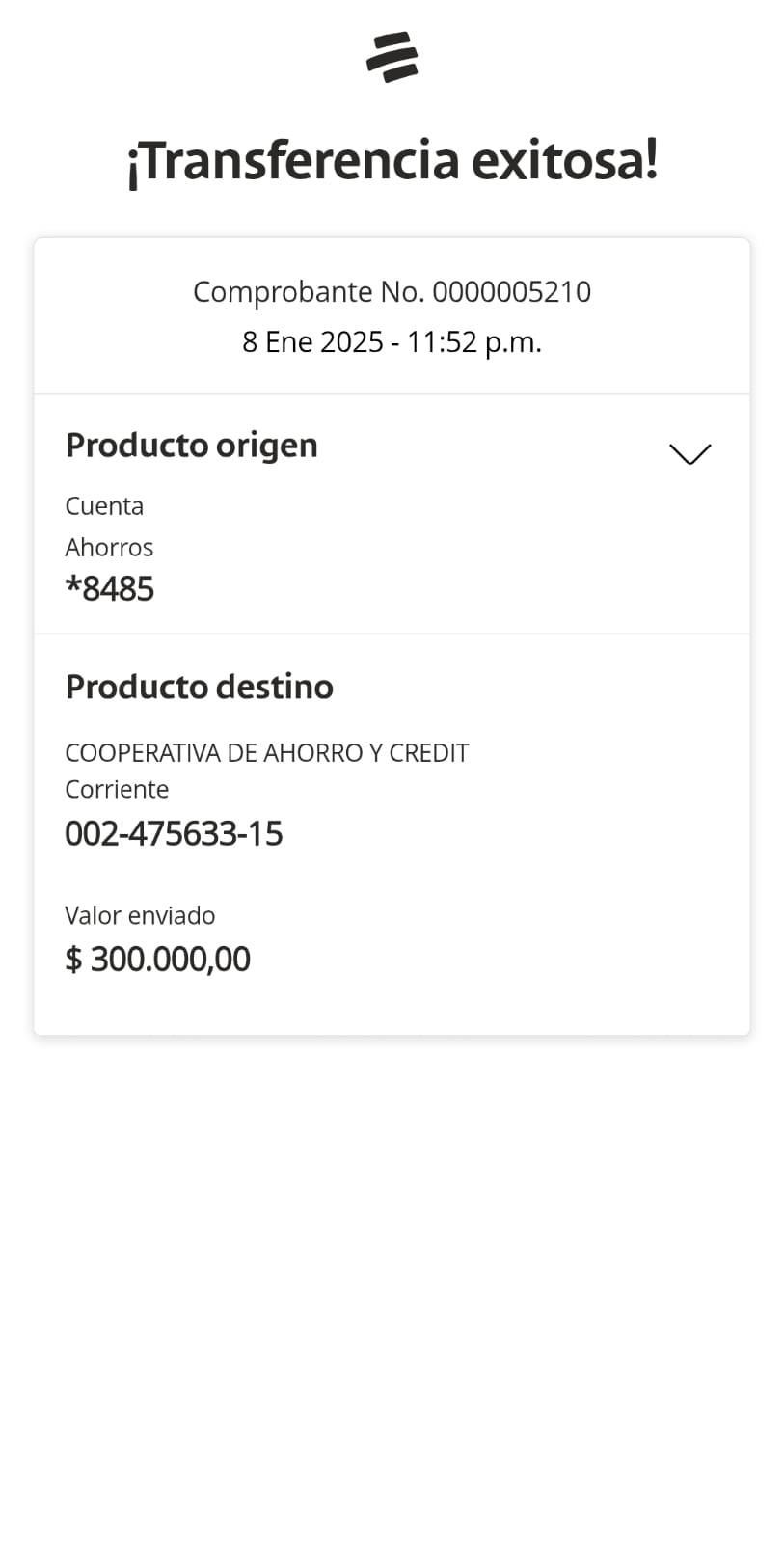
Task: Select destination account 002-475633-15
Action: (x=174, y=833)
